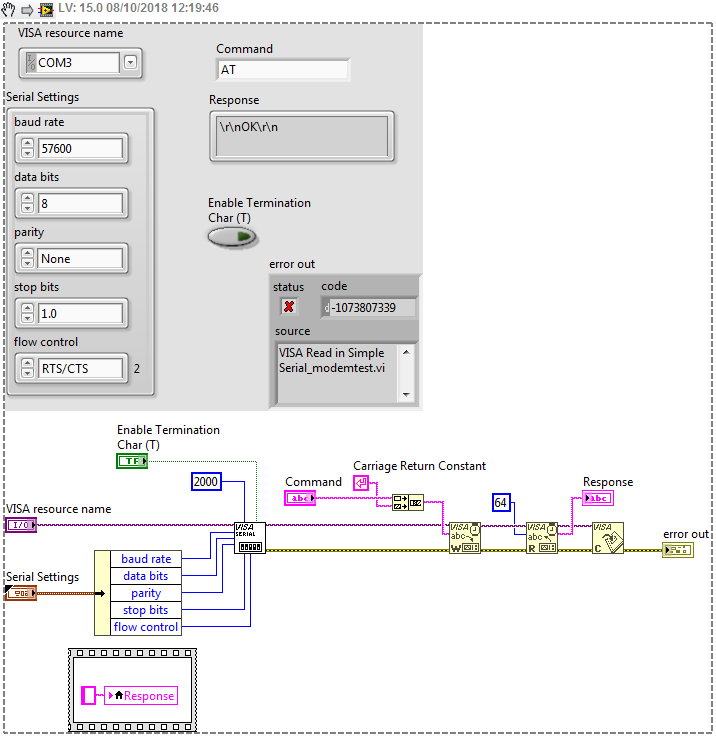The image size is (716, 737).
Task: Select stop bits in the unbundle node
Action: (146, 610)
